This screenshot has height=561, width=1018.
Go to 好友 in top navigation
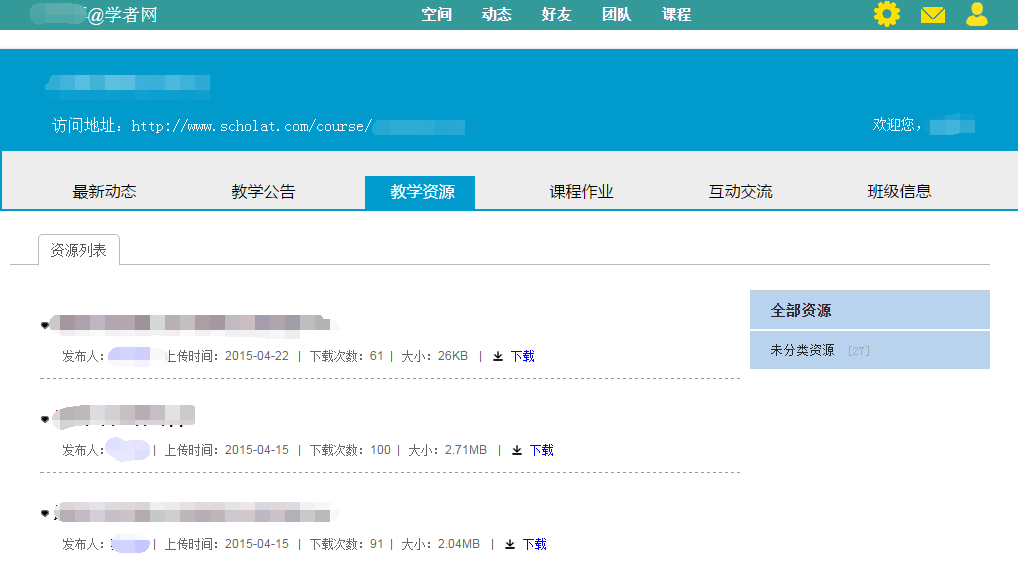[556, 15]
